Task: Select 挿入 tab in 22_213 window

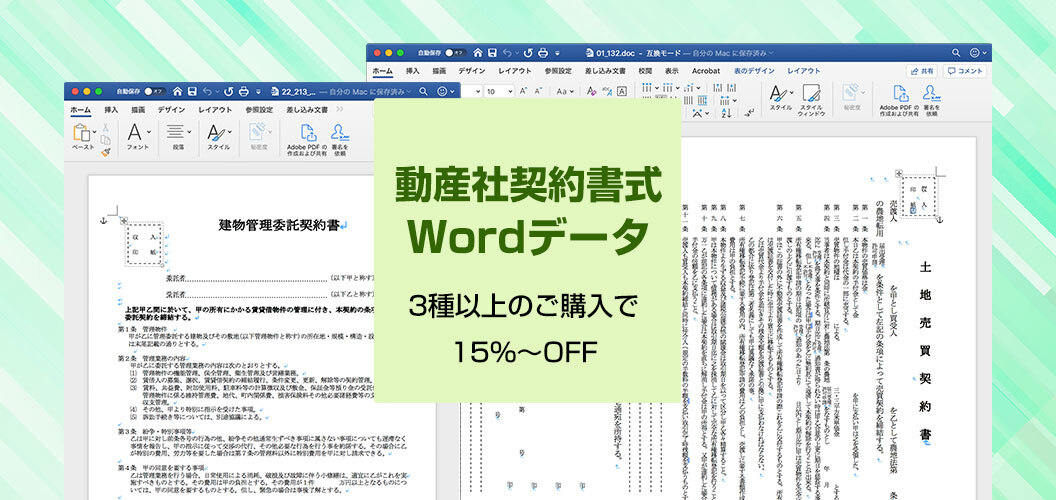Action: coord(111,110)
